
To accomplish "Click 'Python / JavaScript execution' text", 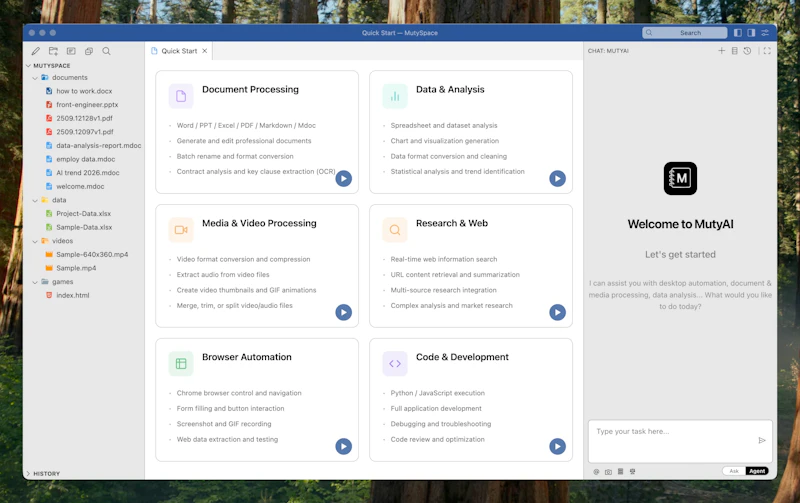I will pos(438,393).
